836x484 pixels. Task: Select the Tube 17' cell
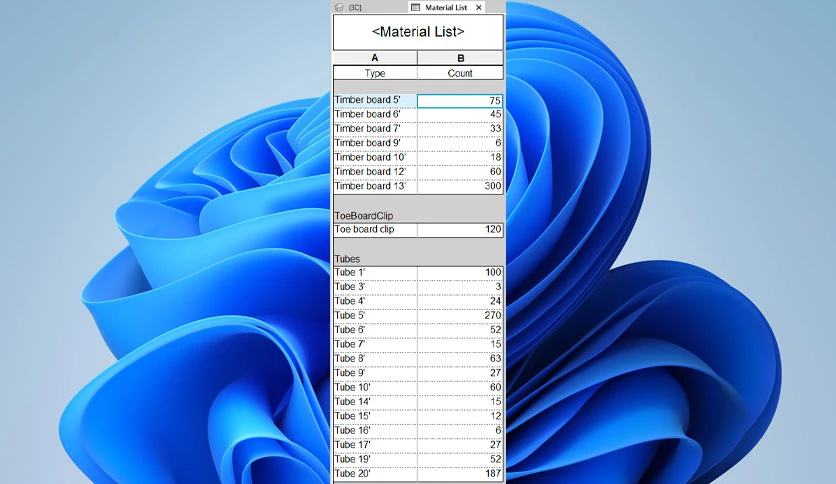pos(375,445)
